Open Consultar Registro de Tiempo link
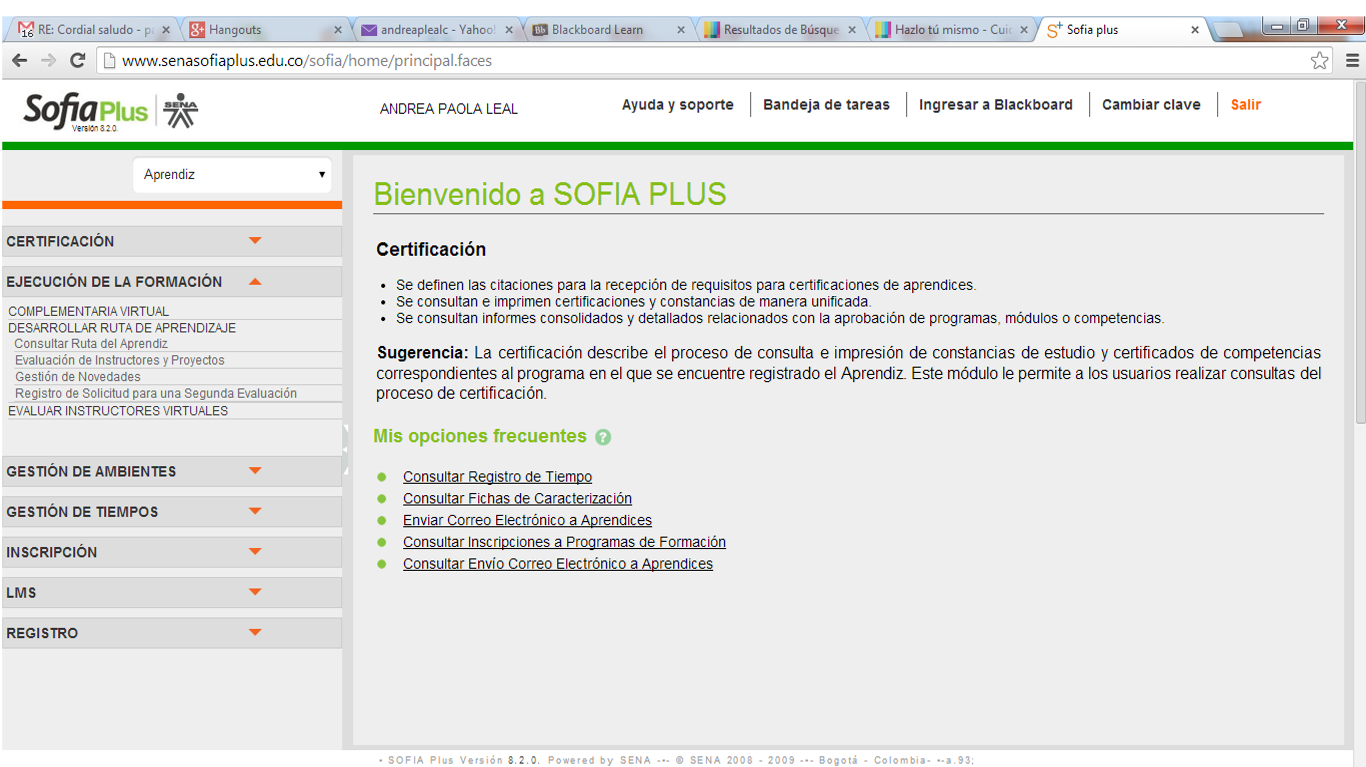1366x767 pixels. [497, 477]
